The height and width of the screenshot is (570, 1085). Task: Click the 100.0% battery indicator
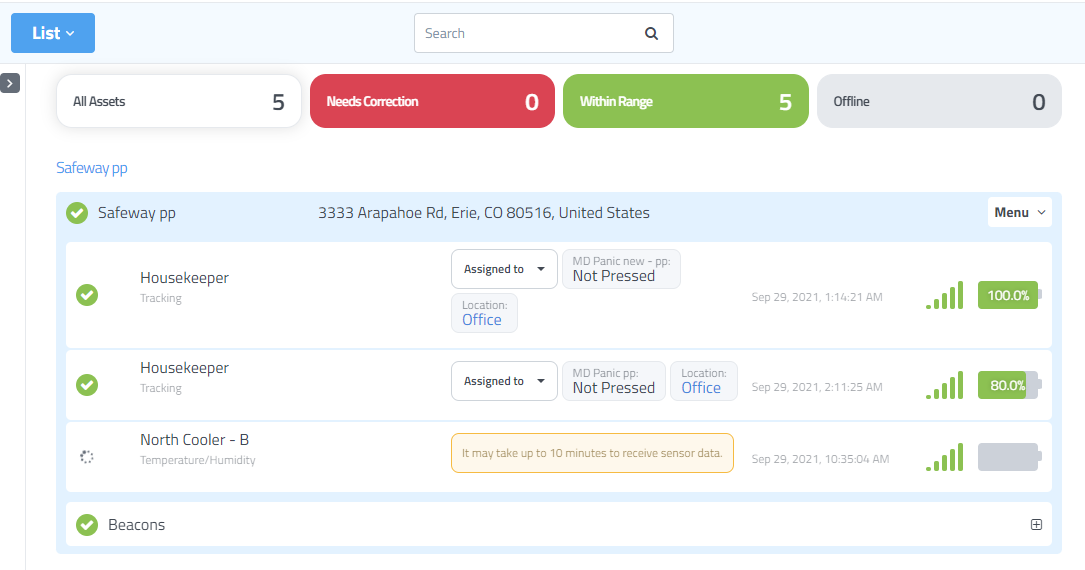pos(1009,295)
